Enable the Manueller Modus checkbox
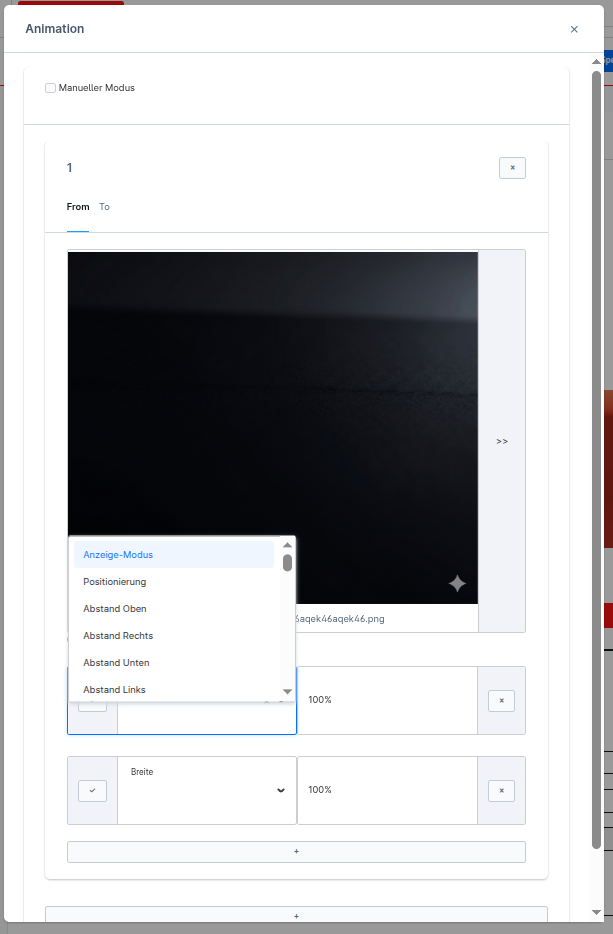The image size is (613, 934). (51, 88)
